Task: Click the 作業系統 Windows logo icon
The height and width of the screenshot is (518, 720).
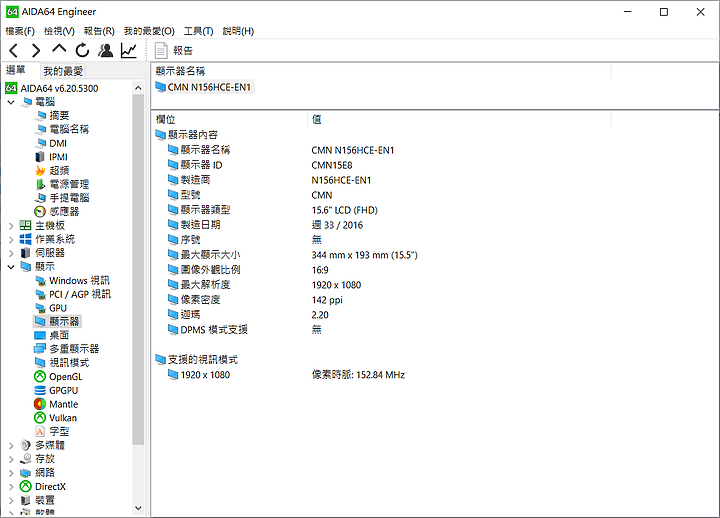Action: coord(26,239)
